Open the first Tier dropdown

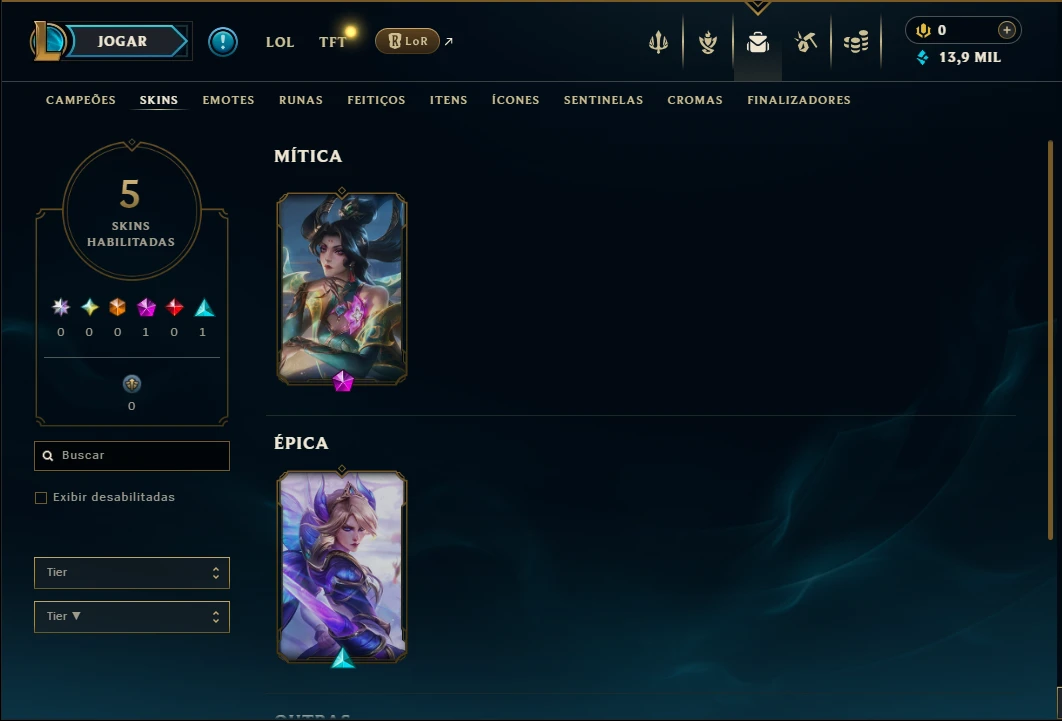pyautogui.click(x=132, y=573)
